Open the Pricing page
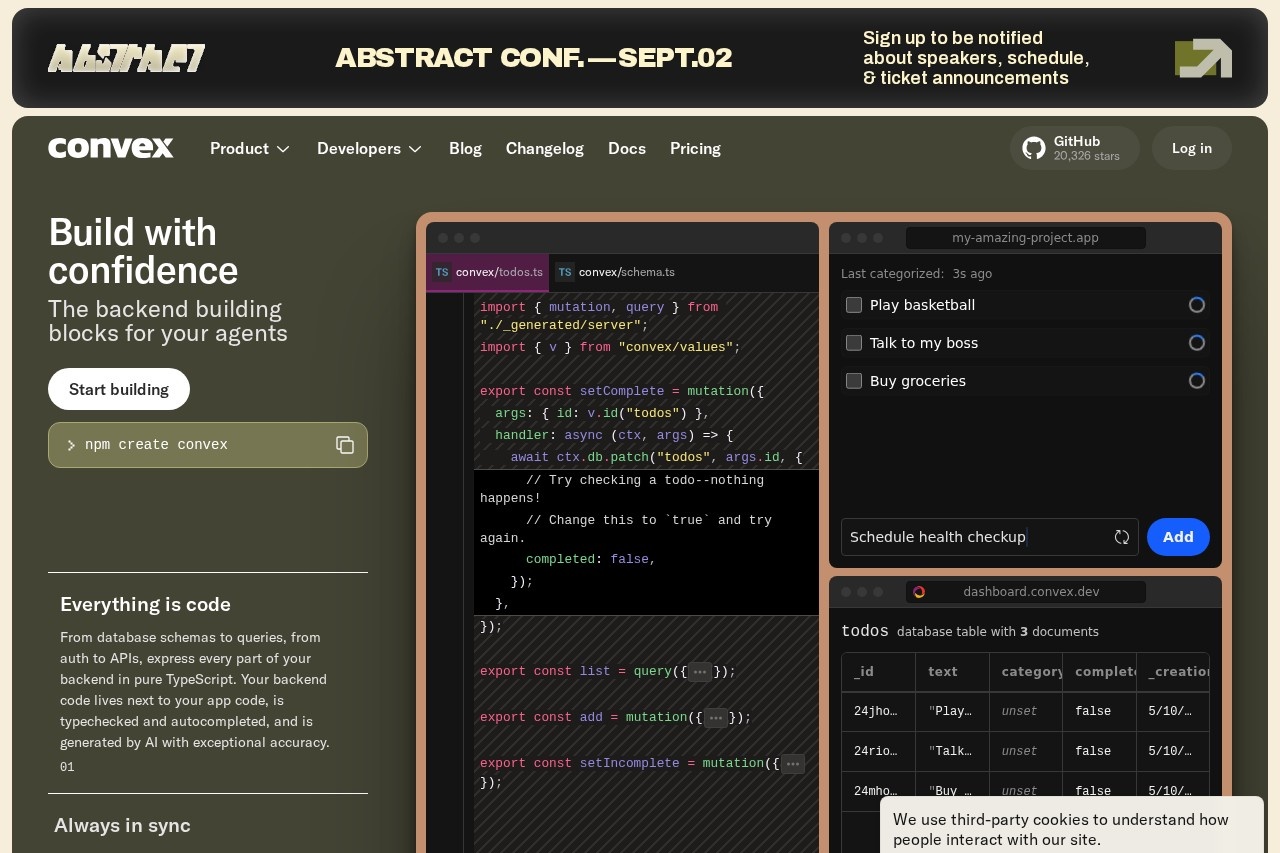1280x853 pixels. point(695,148)
